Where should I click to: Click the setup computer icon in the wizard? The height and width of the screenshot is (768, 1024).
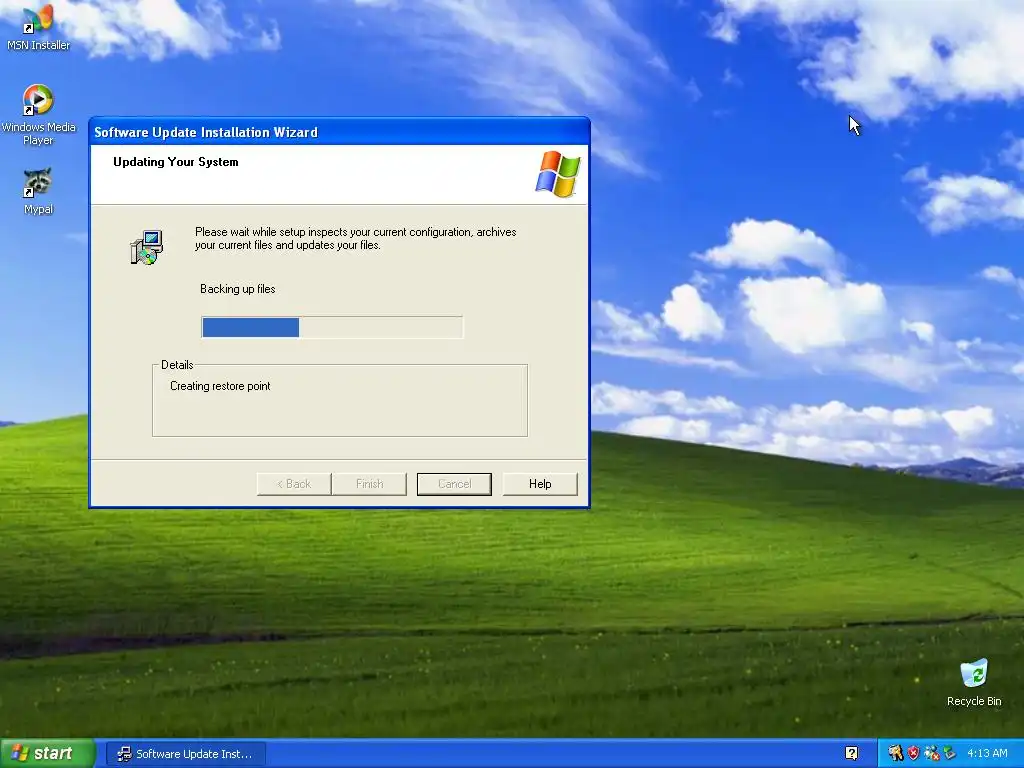pyautogui.click(x=147, y=248)
